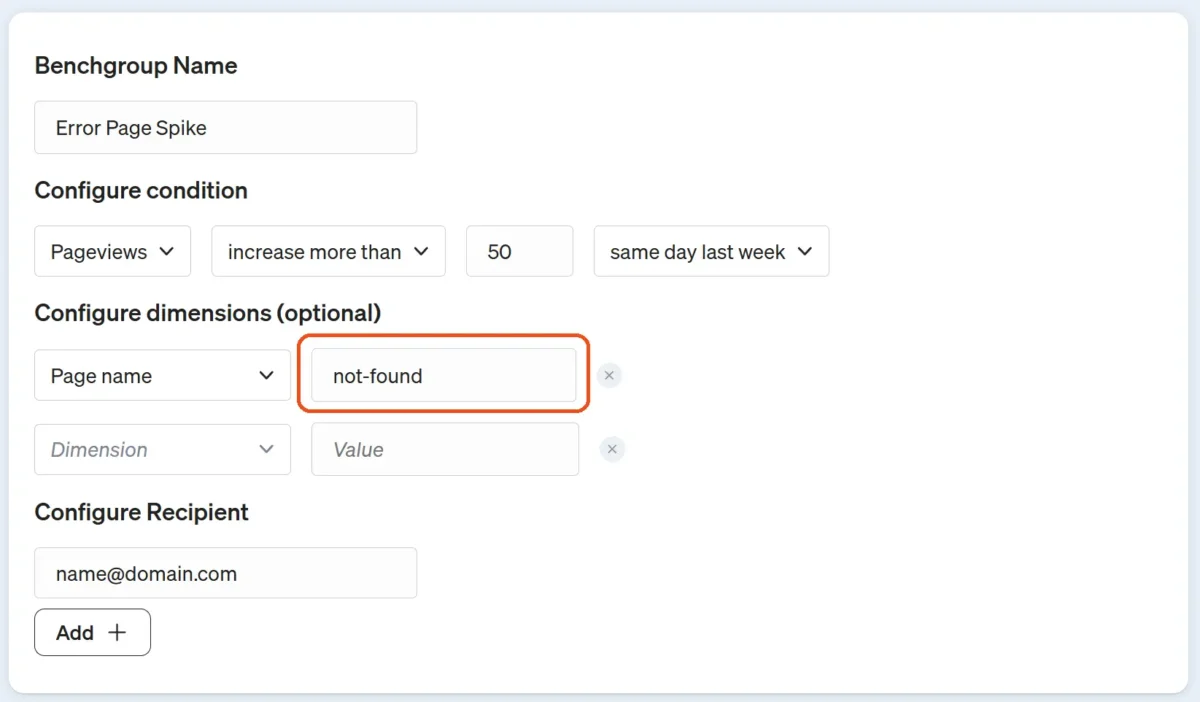Open the comparison period dropdown
The image size is (1200, 702).
tap(711, 251)
